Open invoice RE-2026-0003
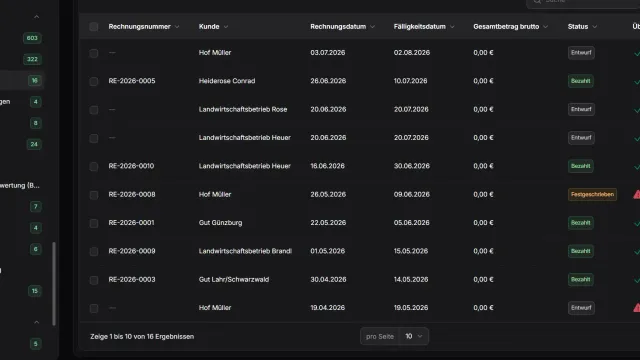The width and height of the screenshot is (640, 360). 132,280
